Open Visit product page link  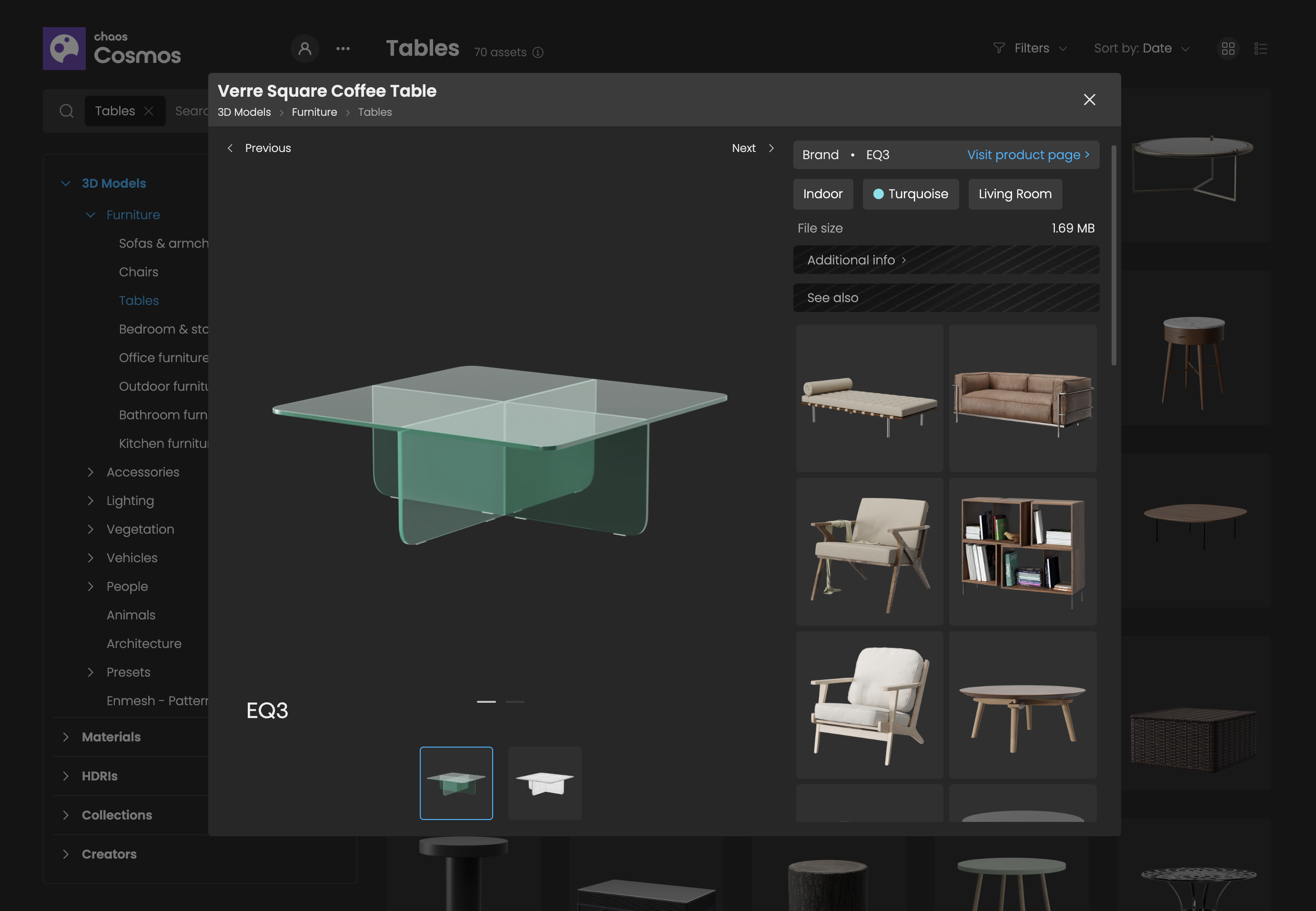[1028, 155]
